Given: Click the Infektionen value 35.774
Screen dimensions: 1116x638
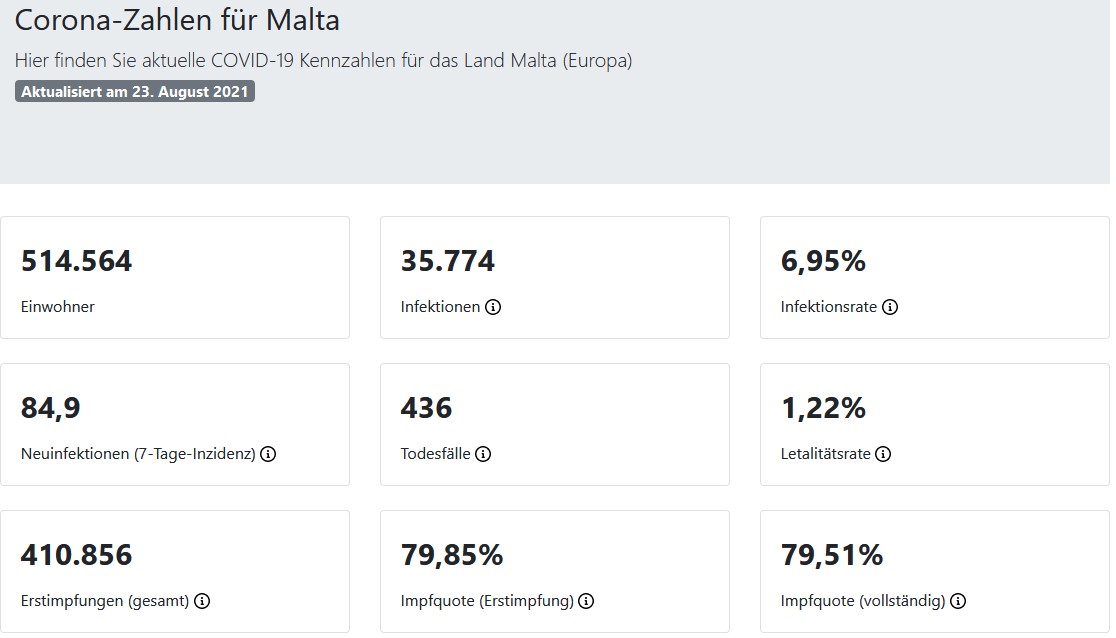Looking at the screenshot, I should pos(448,262).
